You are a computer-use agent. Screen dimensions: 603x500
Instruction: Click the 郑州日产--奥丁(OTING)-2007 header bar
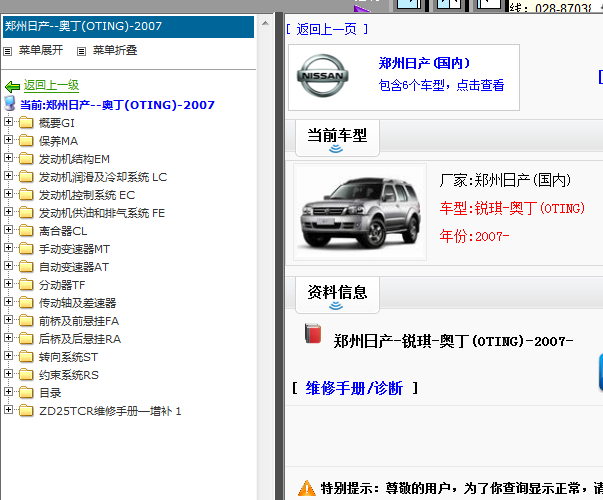point(128,27)
